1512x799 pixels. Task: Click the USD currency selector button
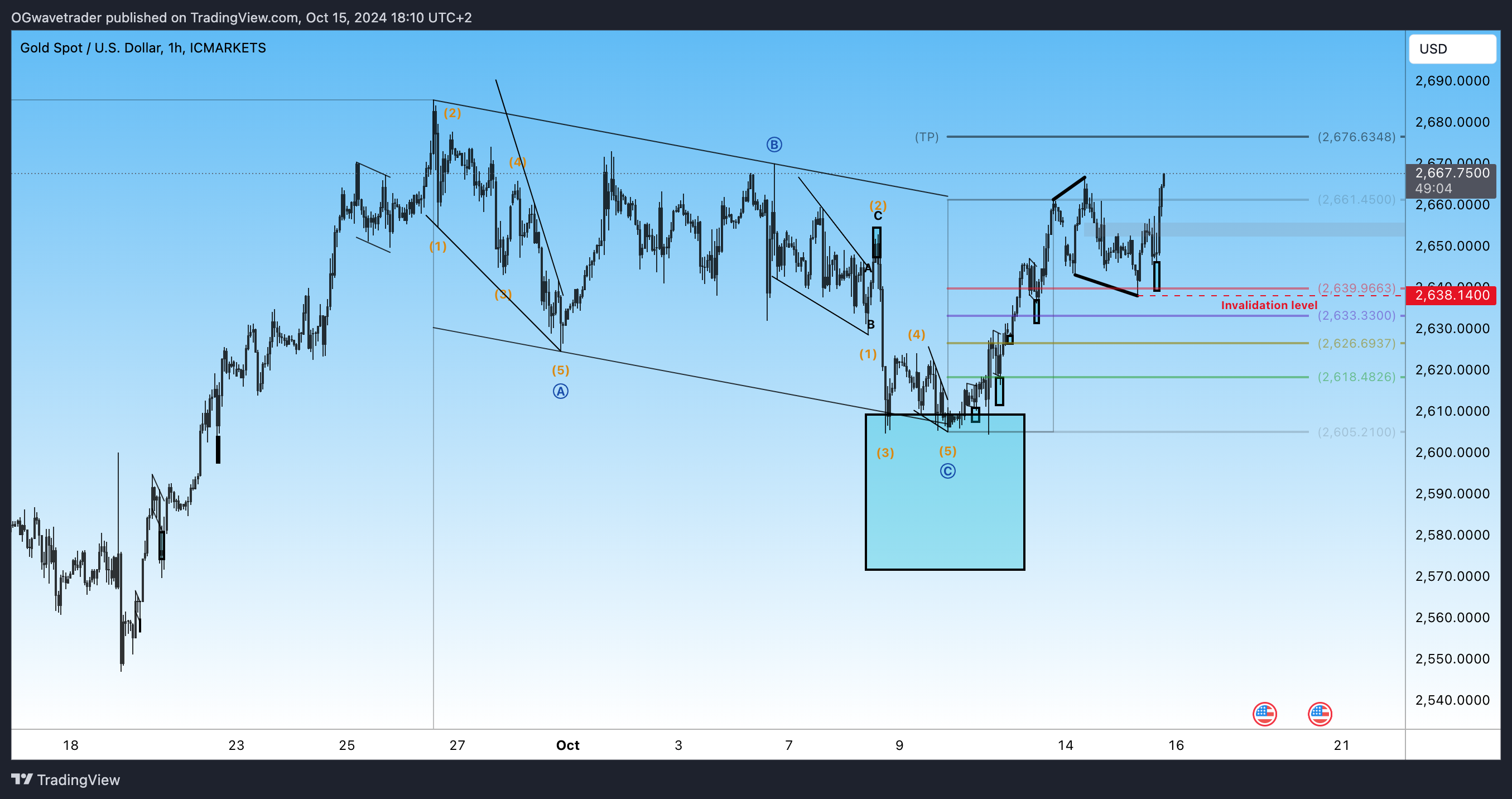[1452, 49]
